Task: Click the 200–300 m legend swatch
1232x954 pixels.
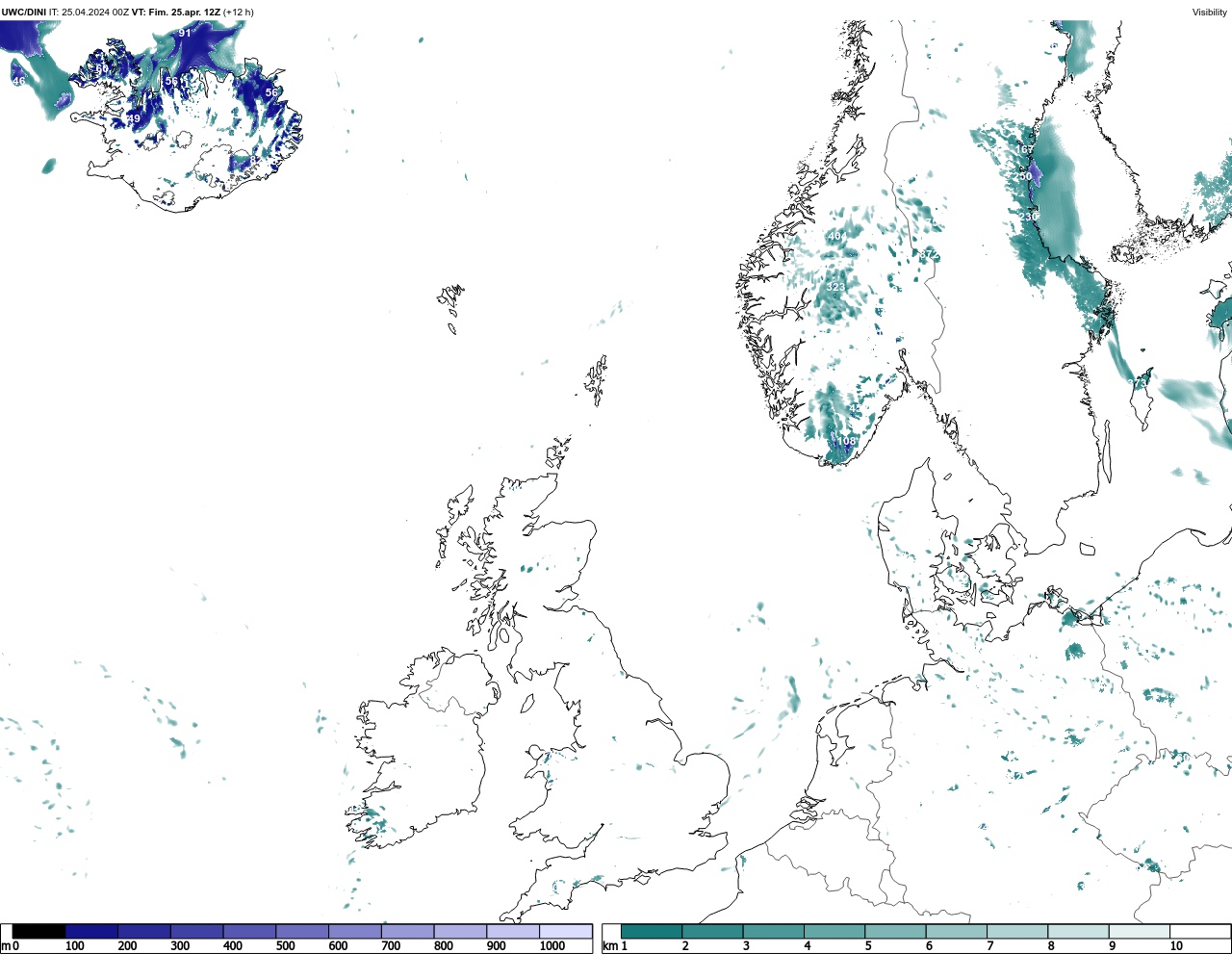Action: [x=144, y=931]
